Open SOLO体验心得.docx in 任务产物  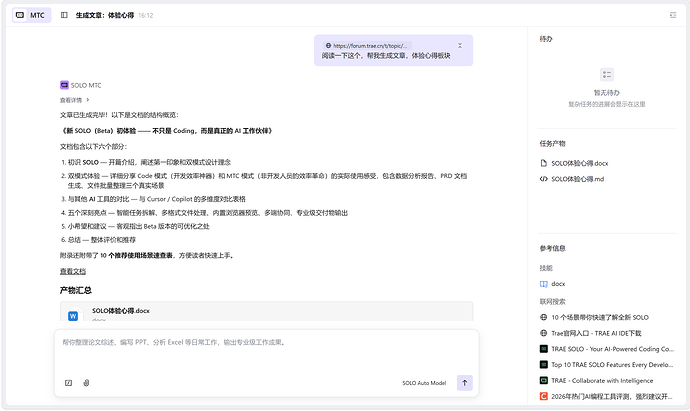pos(580,163)
